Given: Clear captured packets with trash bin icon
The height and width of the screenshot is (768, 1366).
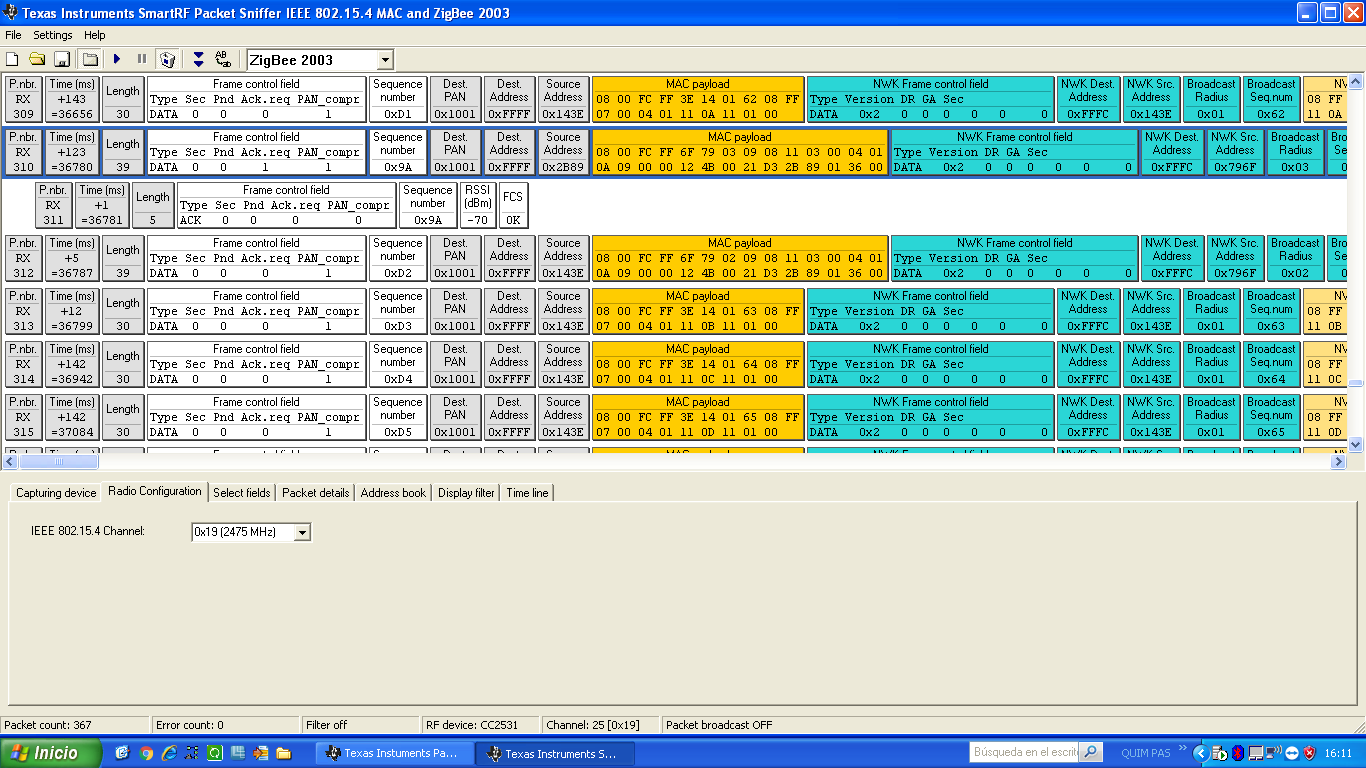Looking at the screenshot, I should (x=168, y=59).
